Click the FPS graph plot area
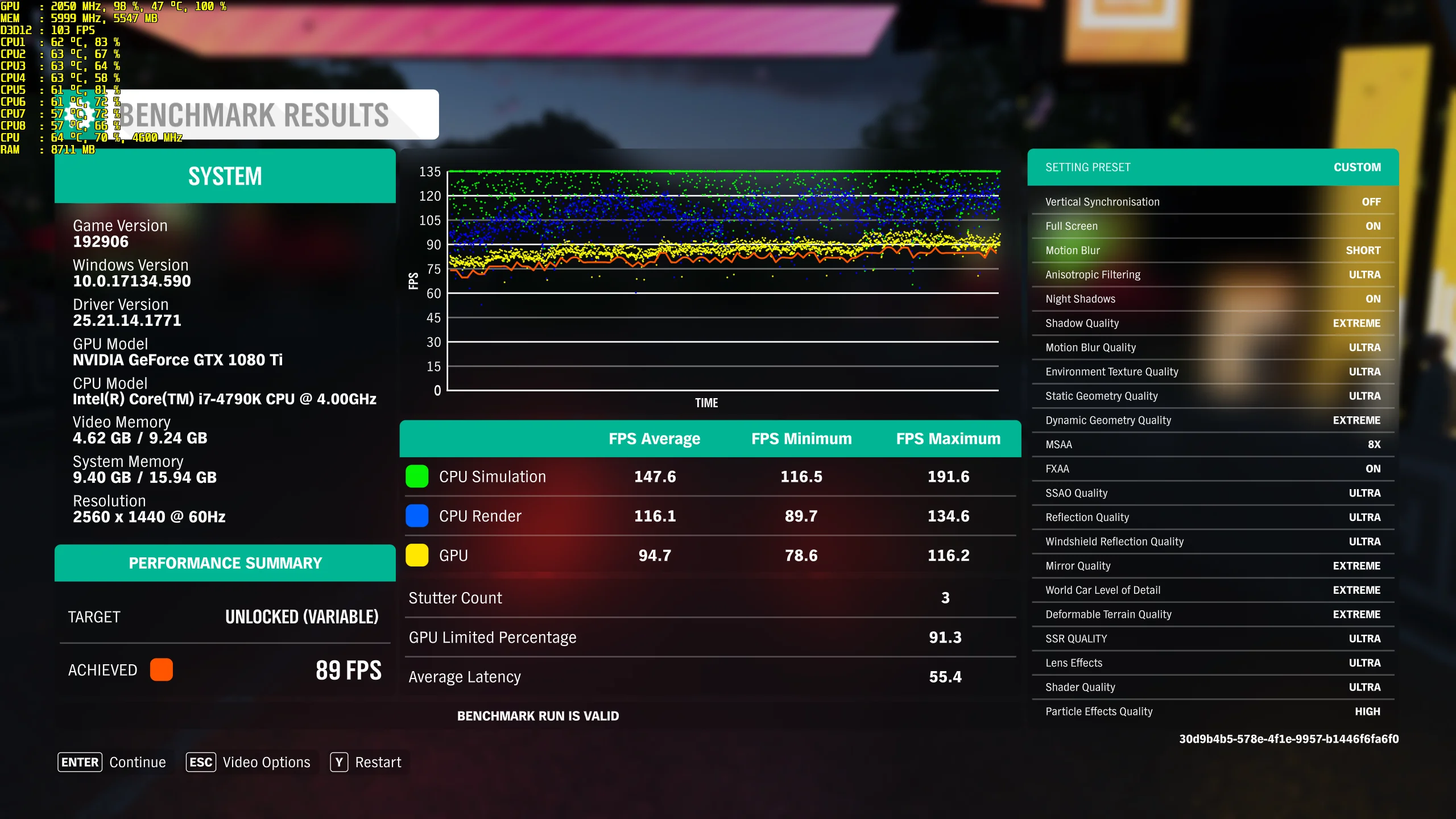1456x819 pixels. click(x=723, y=280)
